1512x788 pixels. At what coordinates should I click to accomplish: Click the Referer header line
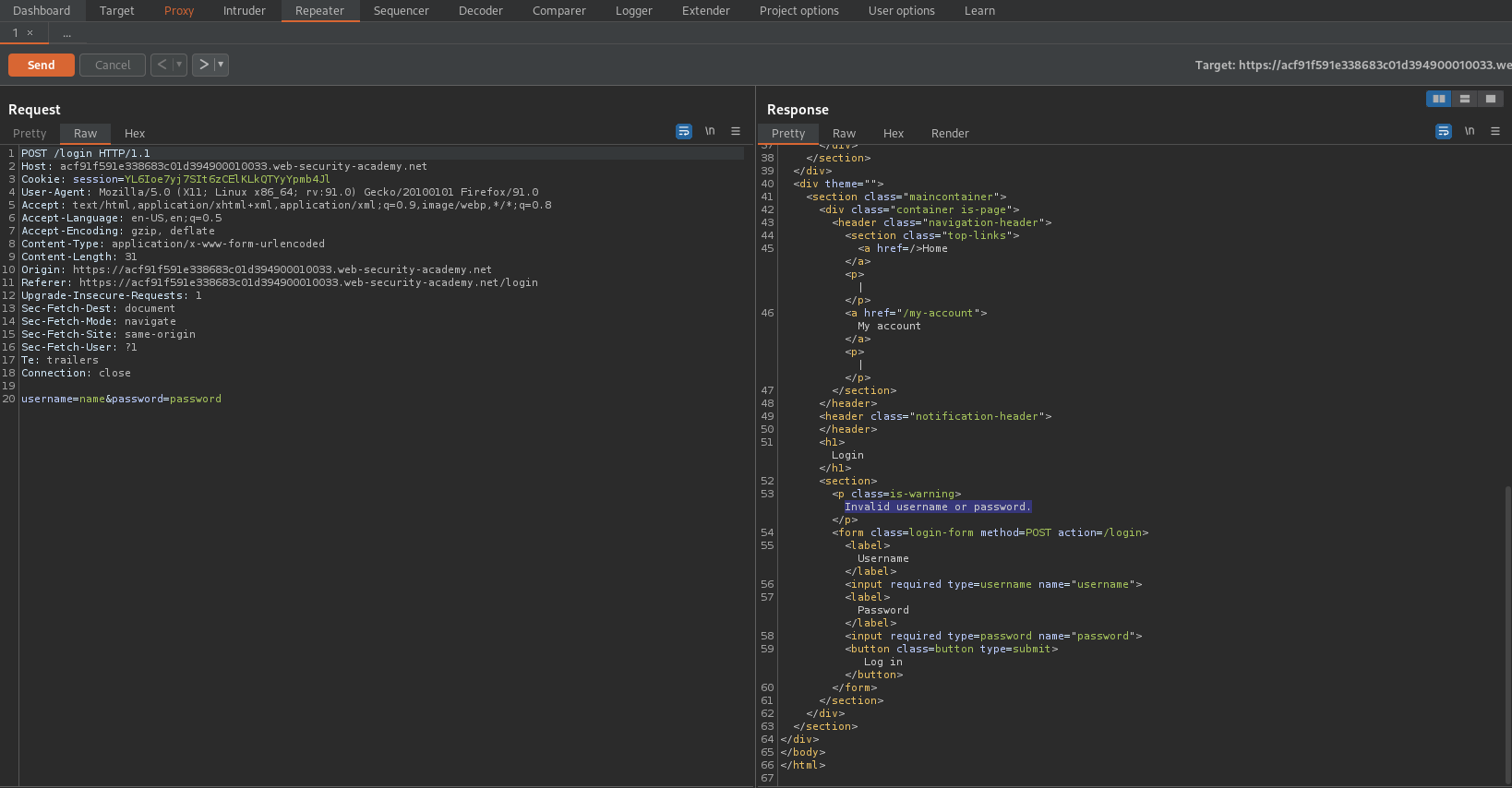(x=280, y=282)
